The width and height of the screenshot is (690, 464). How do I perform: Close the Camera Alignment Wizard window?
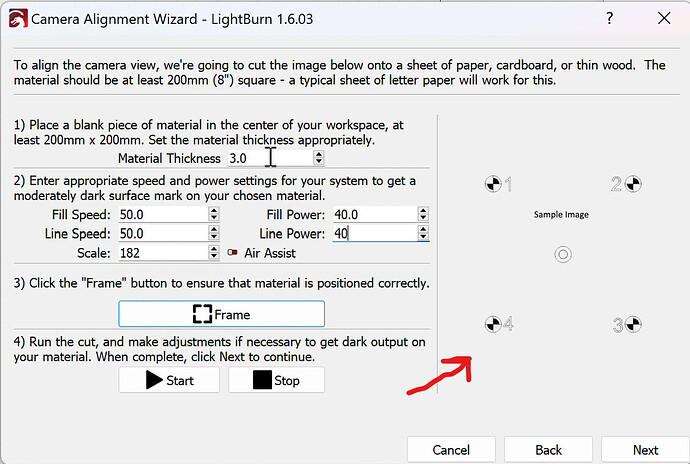664,18
